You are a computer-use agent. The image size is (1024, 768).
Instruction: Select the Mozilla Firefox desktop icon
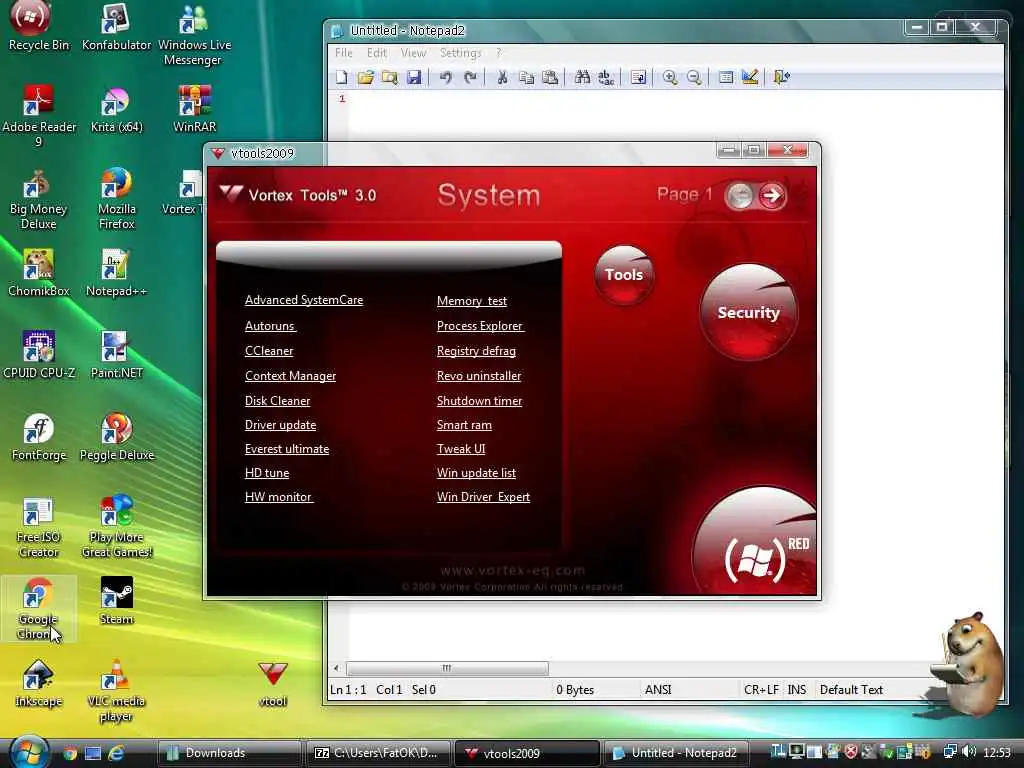[117, 199]
